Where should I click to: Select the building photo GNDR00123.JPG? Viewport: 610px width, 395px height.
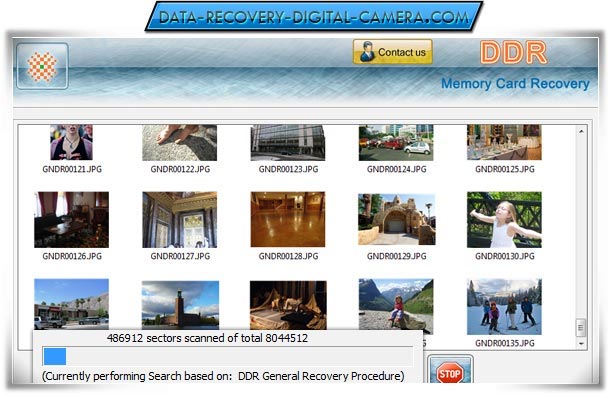click(x=288, y=143)
